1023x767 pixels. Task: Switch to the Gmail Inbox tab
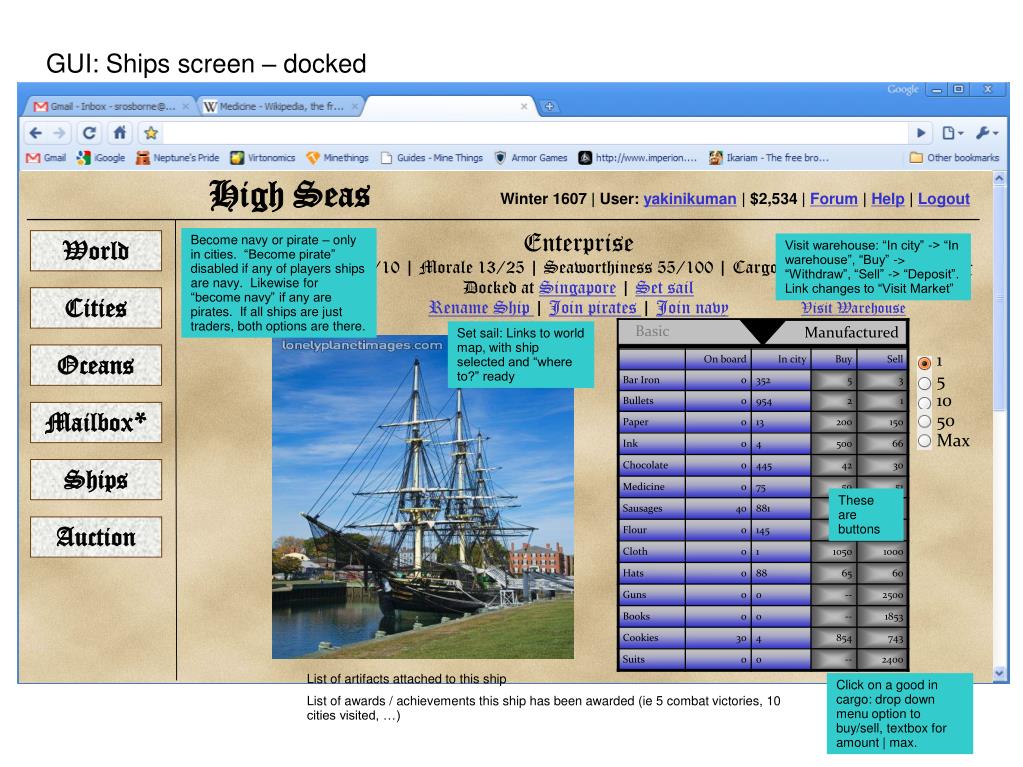point(108,106)
